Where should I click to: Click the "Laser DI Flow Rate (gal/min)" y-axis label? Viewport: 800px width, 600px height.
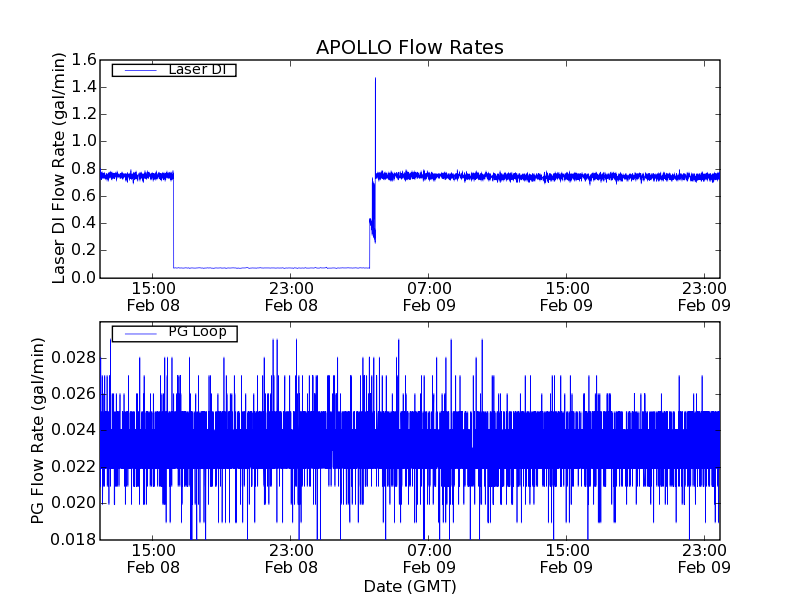(59, 169)
